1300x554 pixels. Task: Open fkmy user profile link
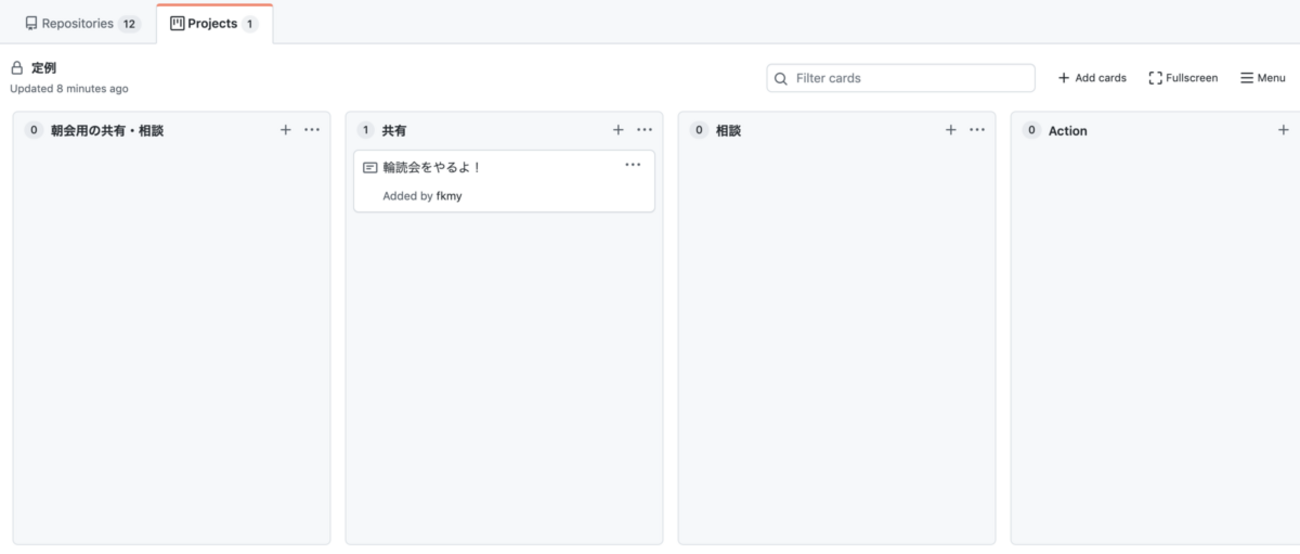[449, 196]
